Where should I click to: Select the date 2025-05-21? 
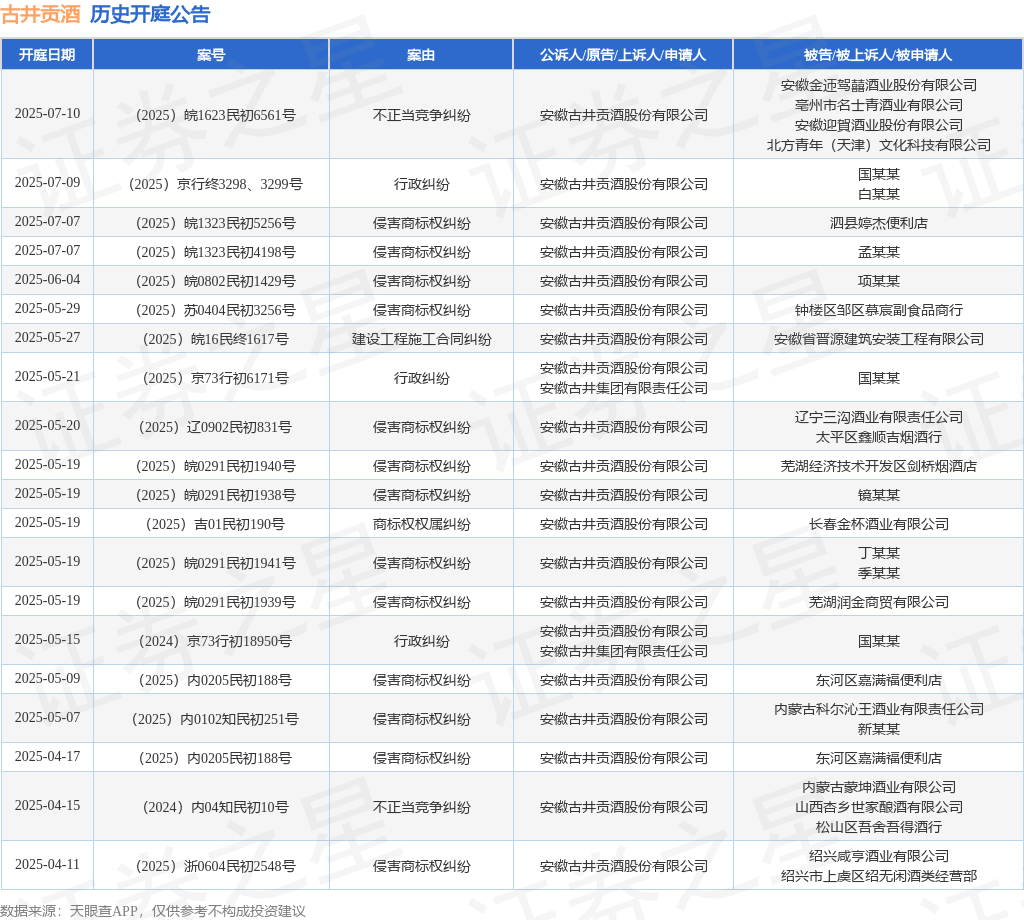(x=48, y=377)
